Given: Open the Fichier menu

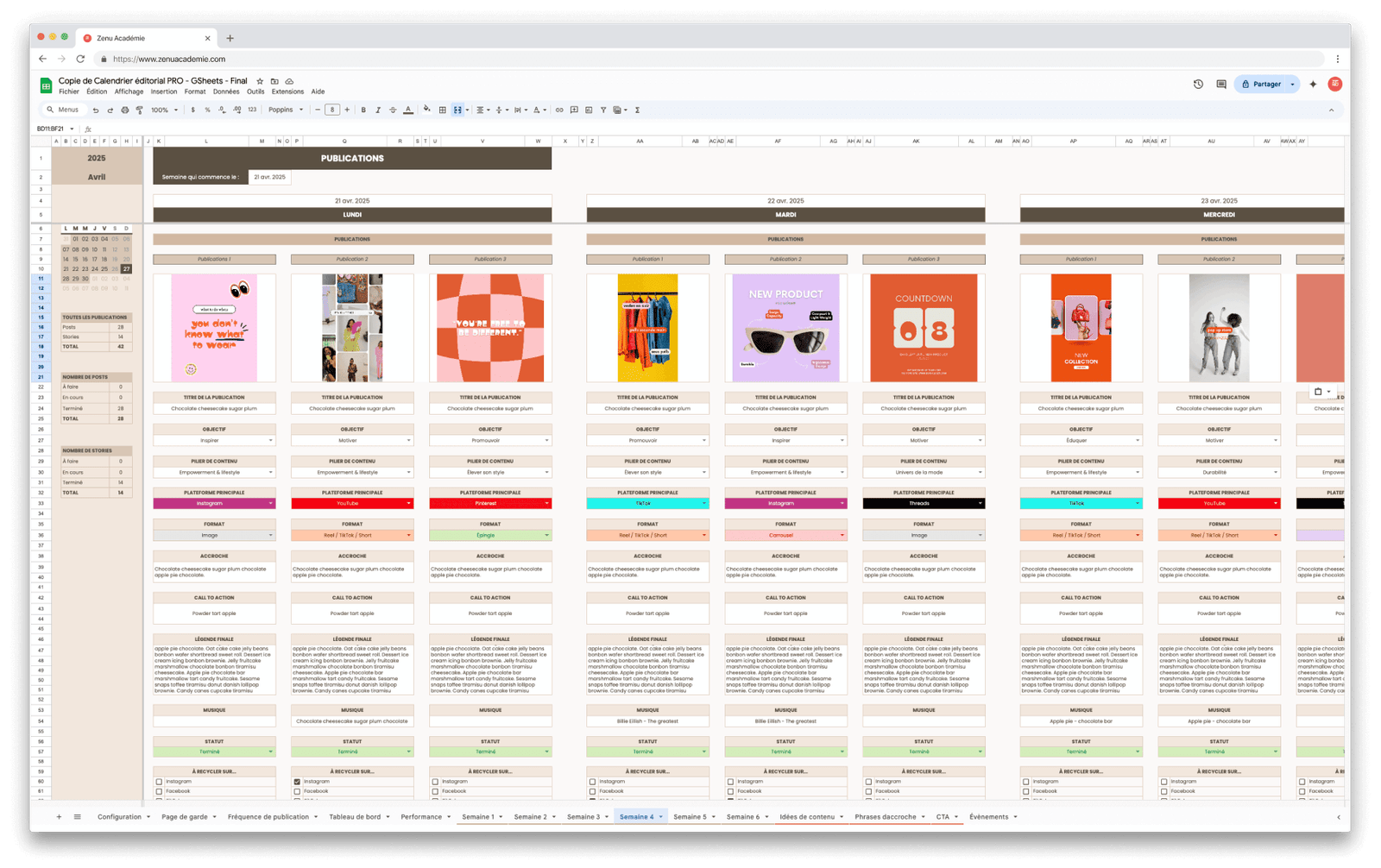Looking at the screenshot, I should [x=69, y=91].
